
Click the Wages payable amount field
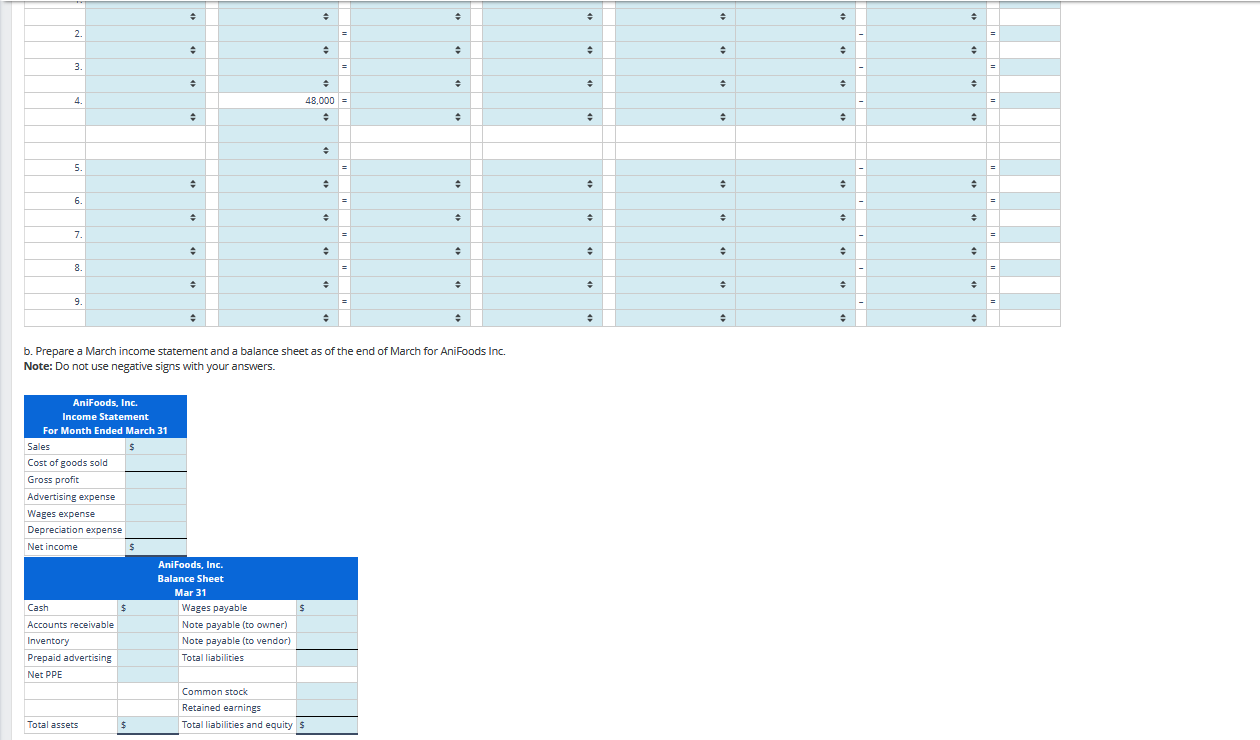pyautogui.click(x=326, y=608)
